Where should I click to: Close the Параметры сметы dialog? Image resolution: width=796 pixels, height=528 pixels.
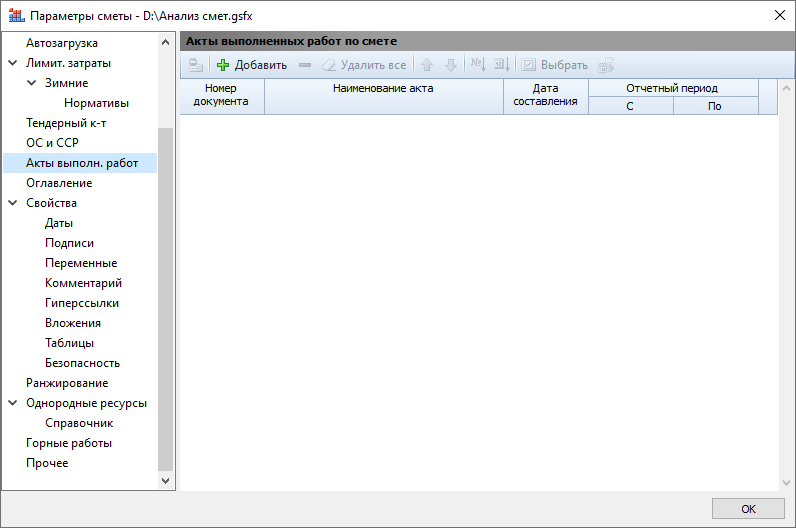tap(780, 15)
